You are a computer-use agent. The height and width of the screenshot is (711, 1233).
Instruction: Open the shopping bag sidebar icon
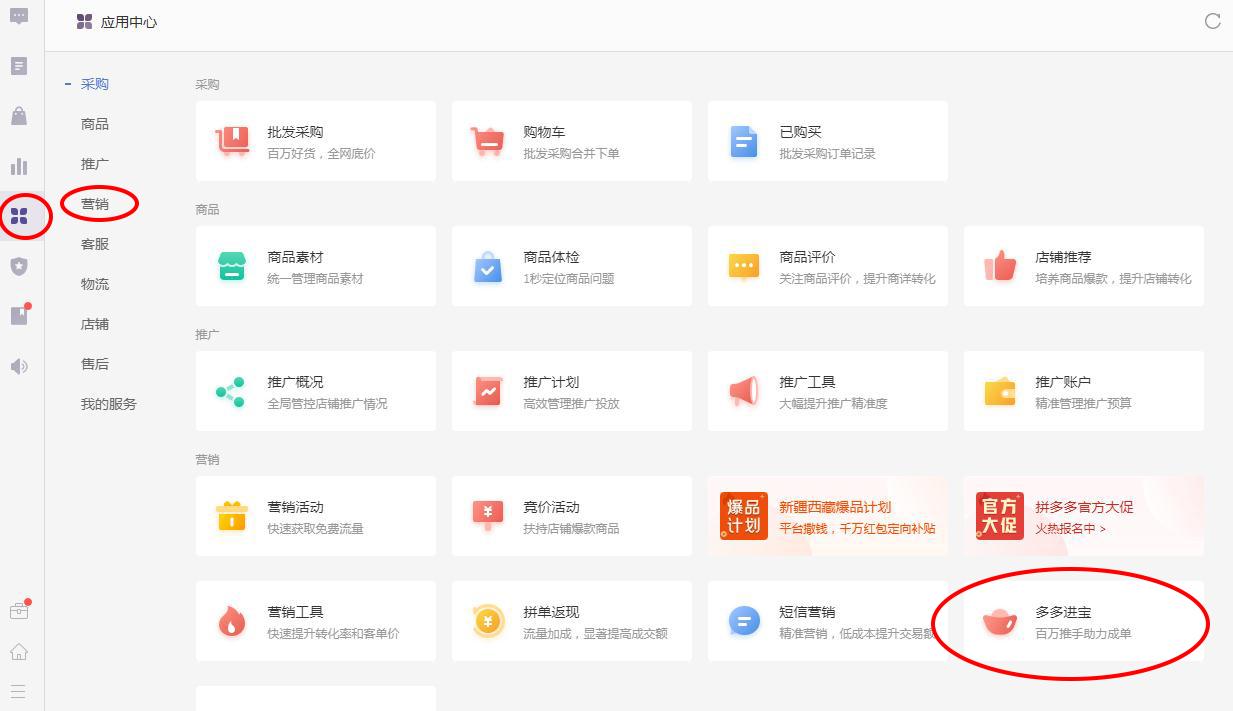pos(19,116)
